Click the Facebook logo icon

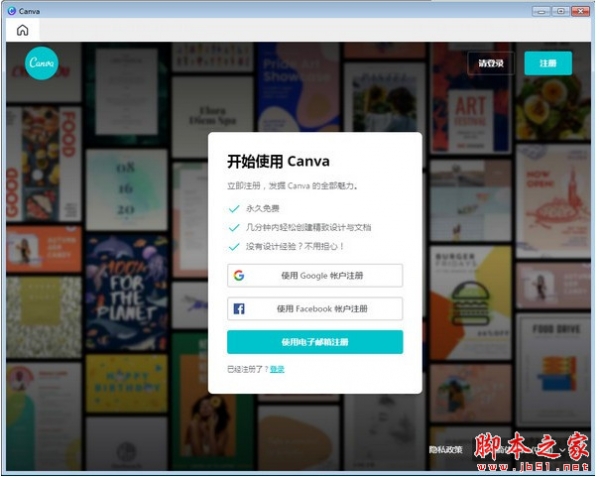click(x=239, y=308)
